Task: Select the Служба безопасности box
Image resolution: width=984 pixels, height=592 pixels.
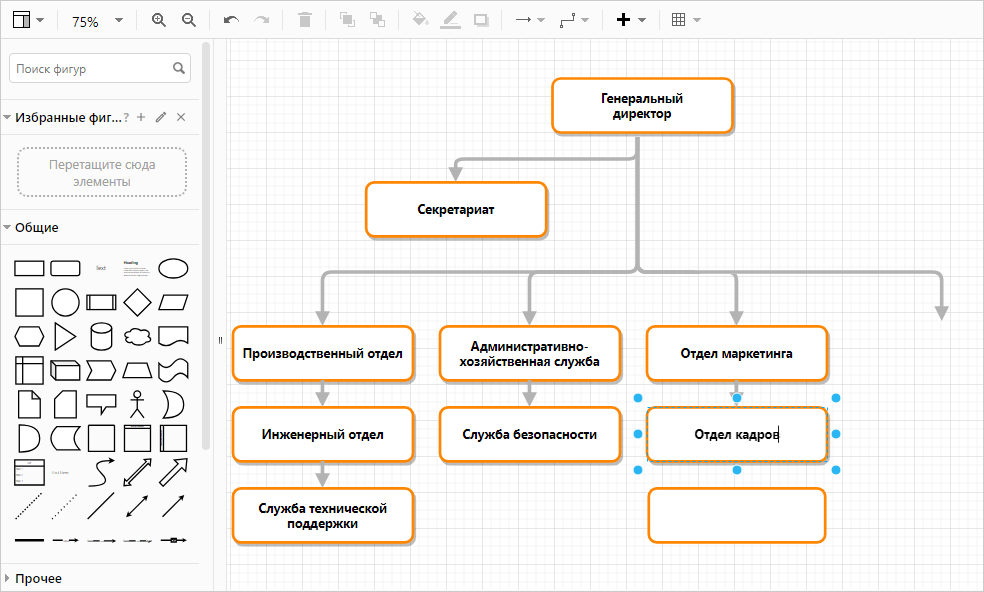Action: tap(530, 434)
